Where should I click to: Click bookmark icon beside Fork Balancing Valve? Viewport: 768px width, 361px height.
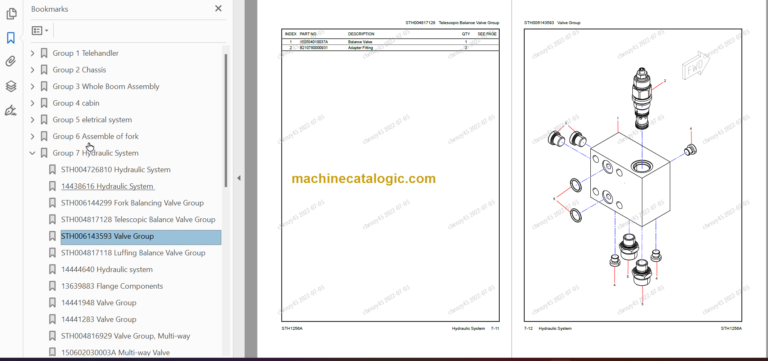(52, 203)
